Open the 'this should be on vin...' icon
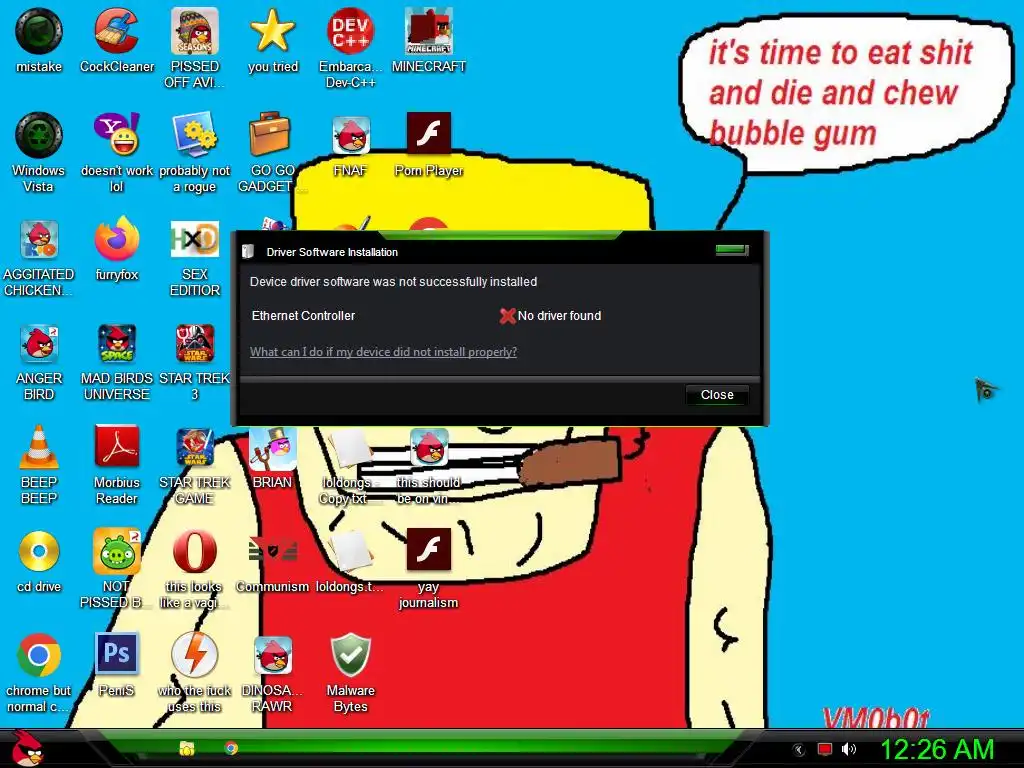The image size is (1024, 768). [x=428, y=447]
